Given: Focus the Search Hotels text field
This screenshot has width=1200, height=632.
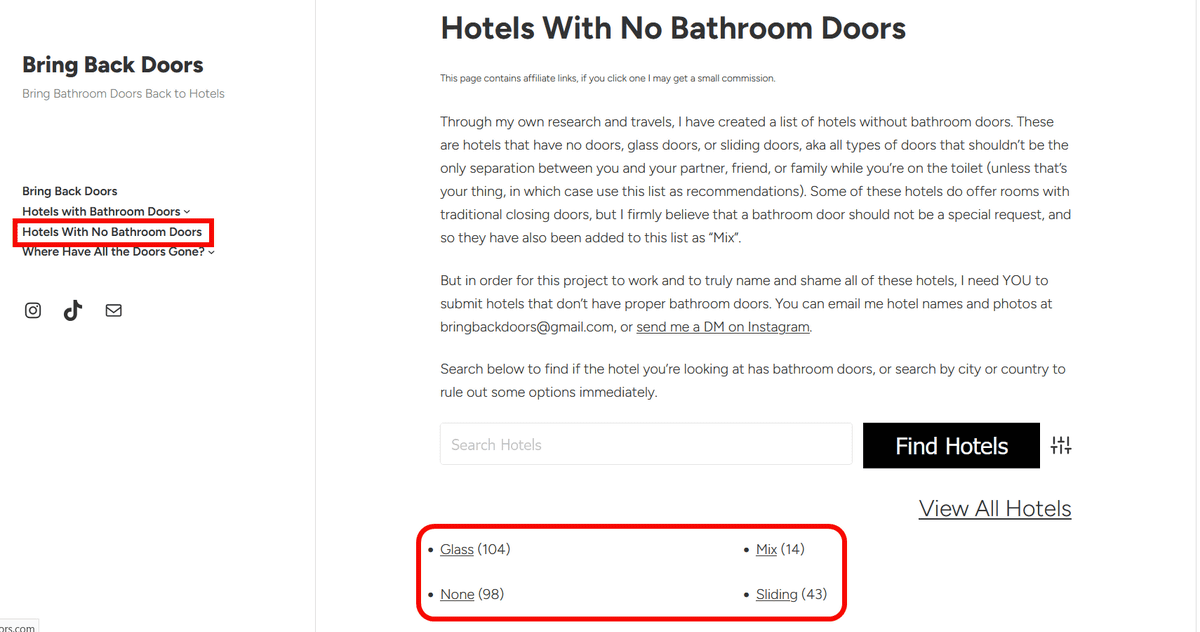Looking at the screenshot, I should click(646, 445).
